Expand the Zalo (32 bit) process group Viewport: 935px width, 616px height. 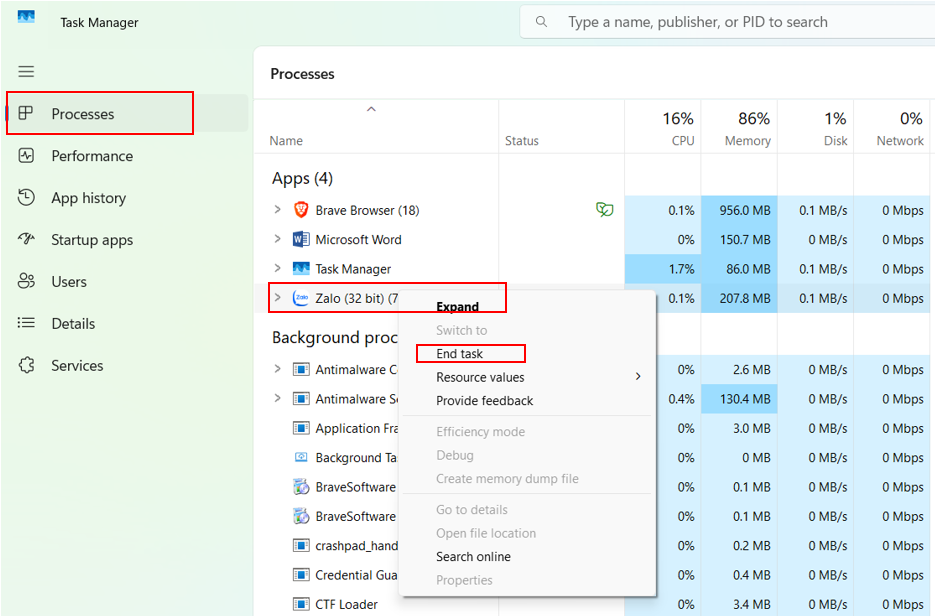click(x=277, y=297)
